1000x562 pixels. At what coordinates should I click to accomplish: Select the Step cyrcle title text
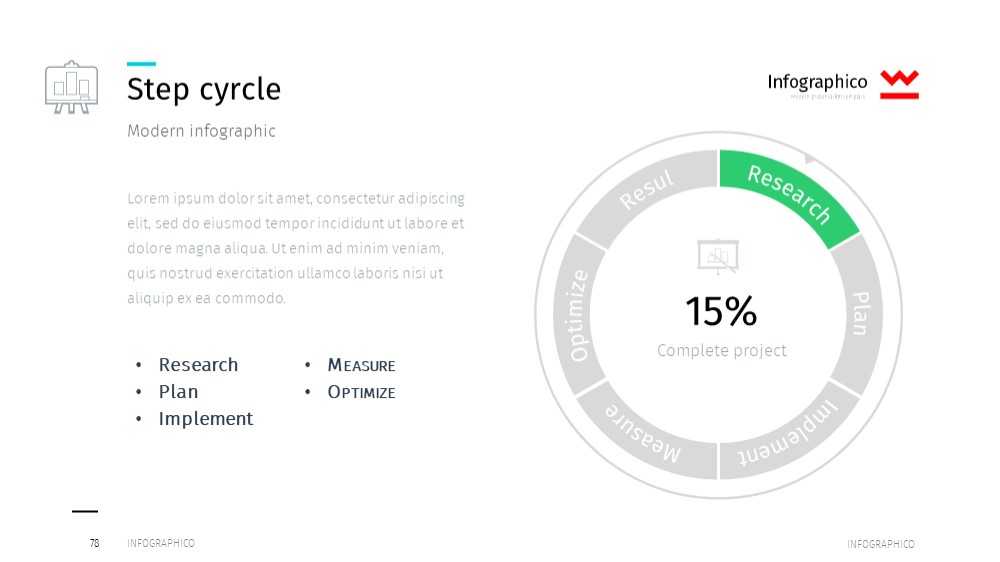(203, 89)
